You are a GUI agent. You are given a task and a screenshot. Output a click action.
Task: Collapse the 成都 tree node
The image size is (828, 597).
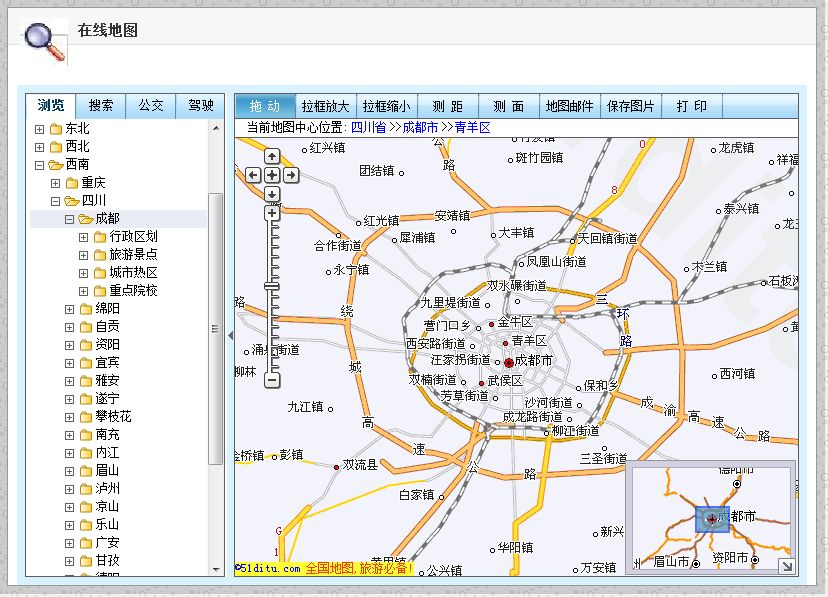point(69,219)
